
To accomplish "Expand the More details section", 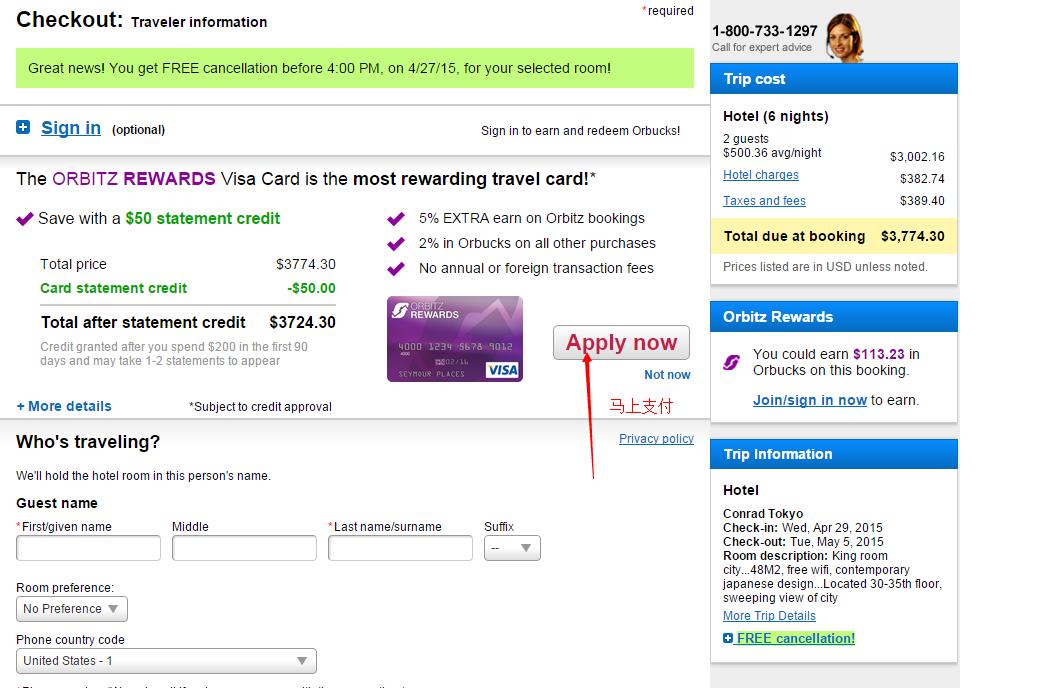I will pos(64,406).
